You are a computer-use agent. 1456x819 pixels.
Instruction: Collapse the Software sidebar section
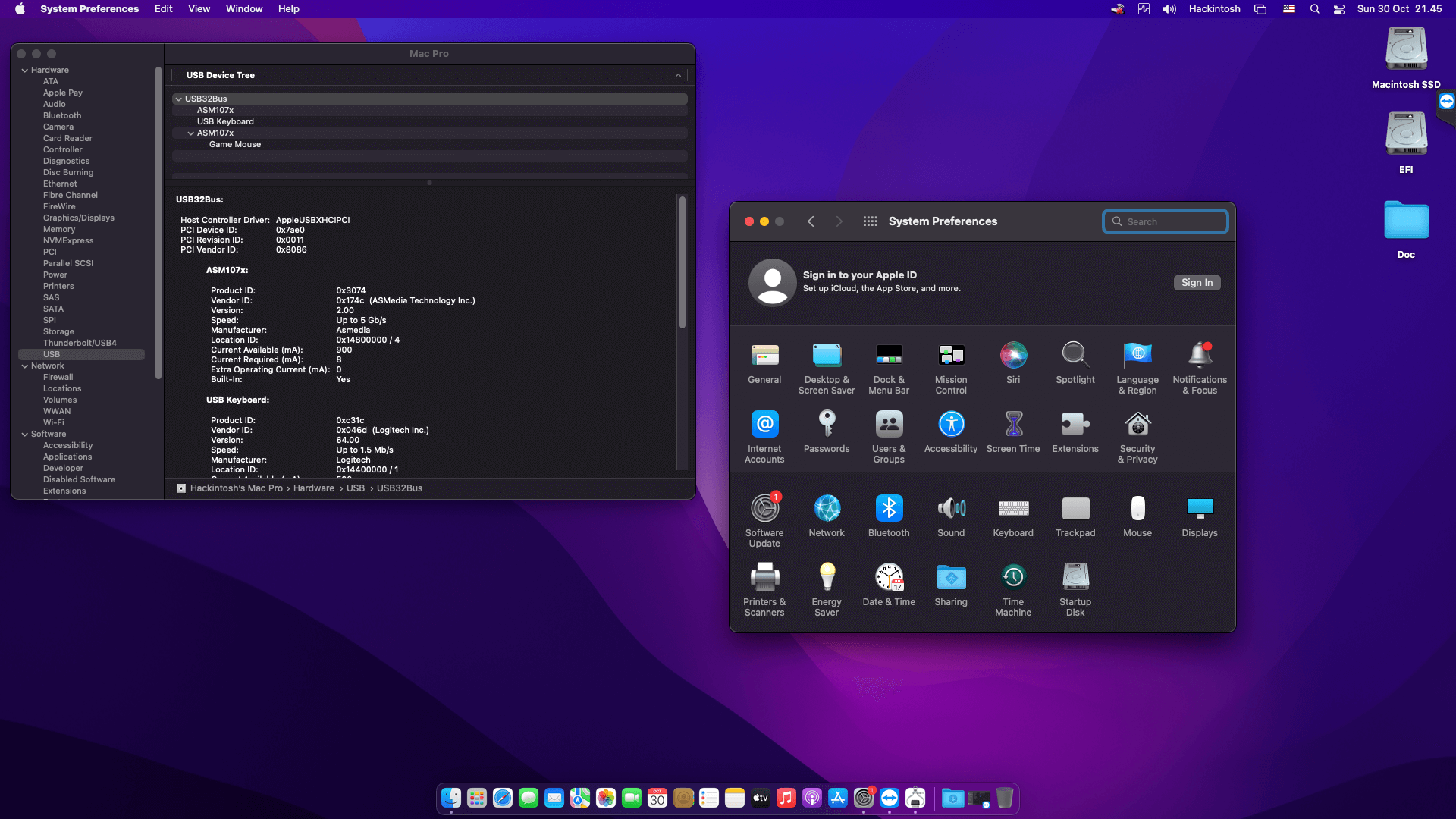point(25,435)
